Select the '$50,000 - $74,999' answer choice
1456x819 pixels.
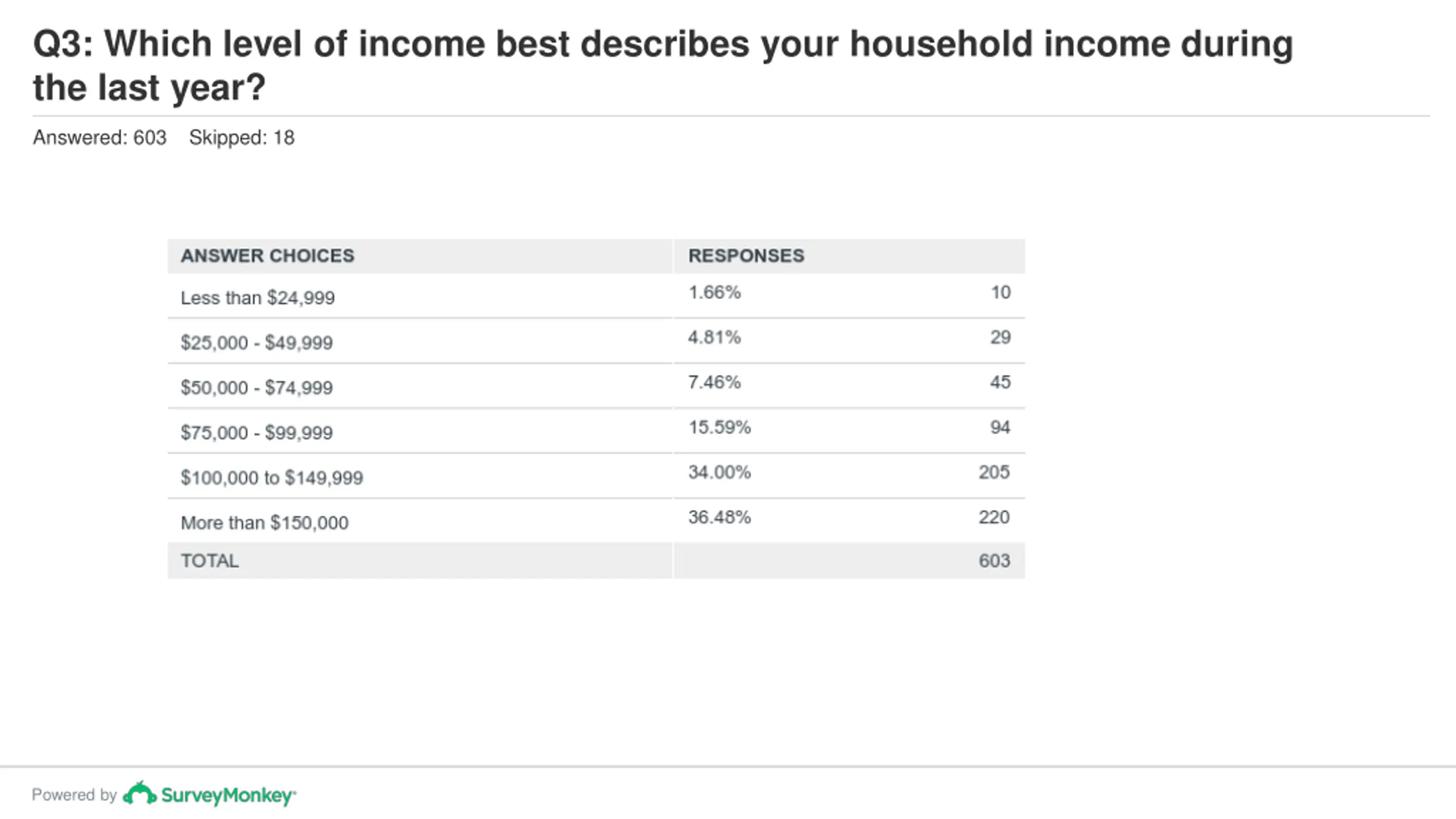click(x=257, y=388)
